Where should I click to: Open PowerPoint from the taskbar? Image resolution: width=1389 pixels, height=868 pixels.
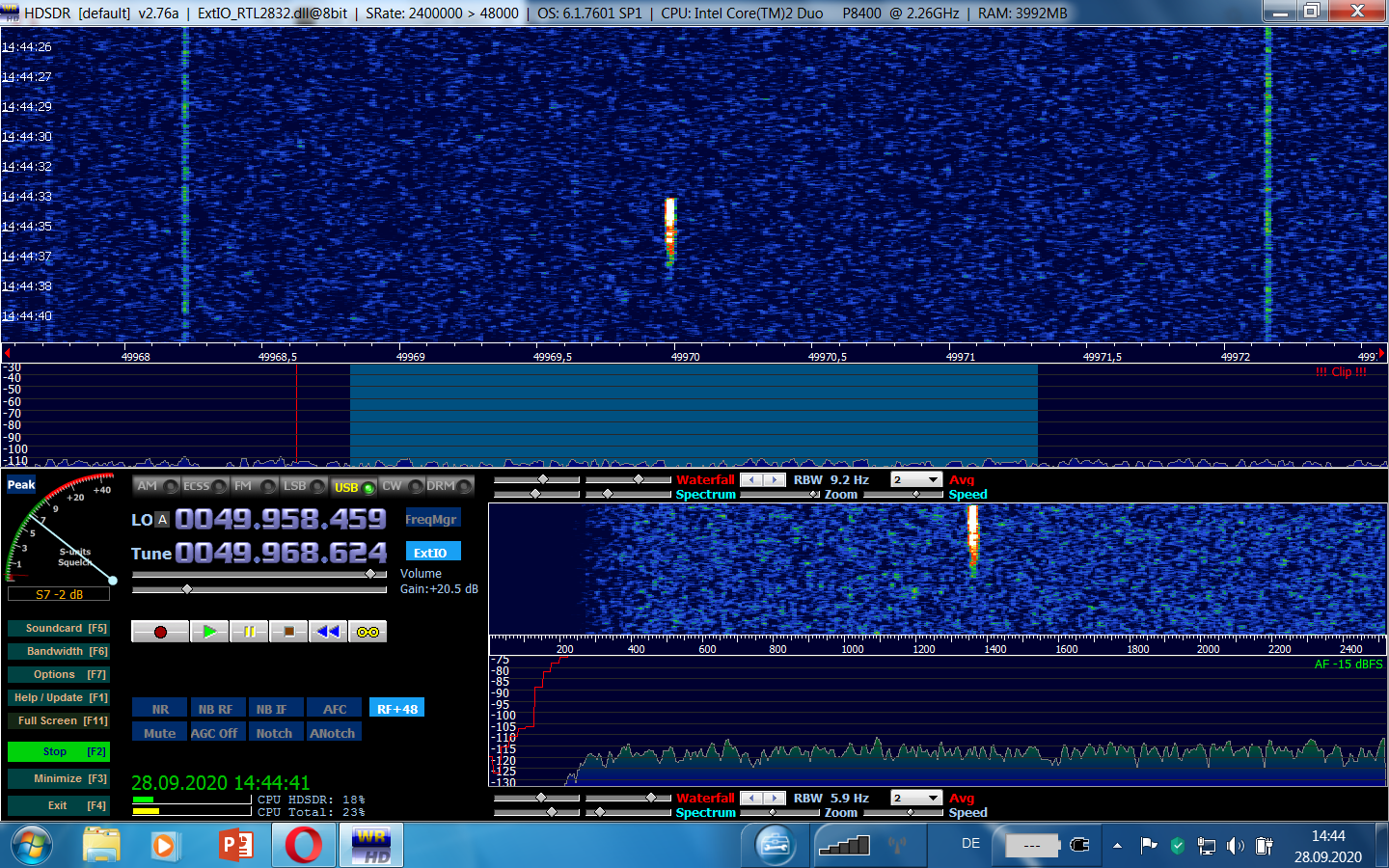click(235, 846)
